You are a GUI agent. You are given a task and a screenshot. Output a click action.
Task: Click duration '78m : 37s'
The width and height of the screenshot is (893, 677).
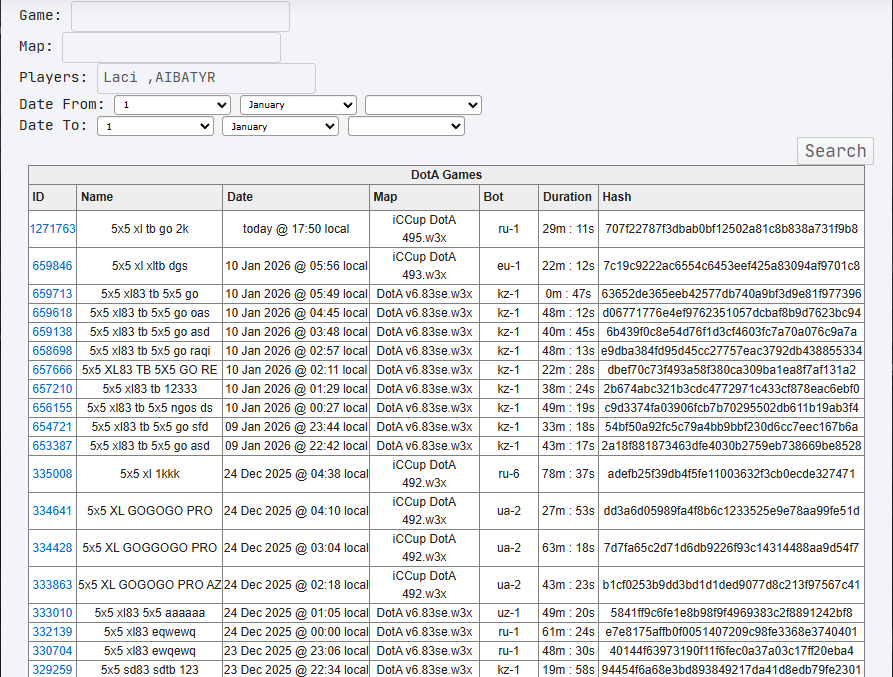point(568,474)
